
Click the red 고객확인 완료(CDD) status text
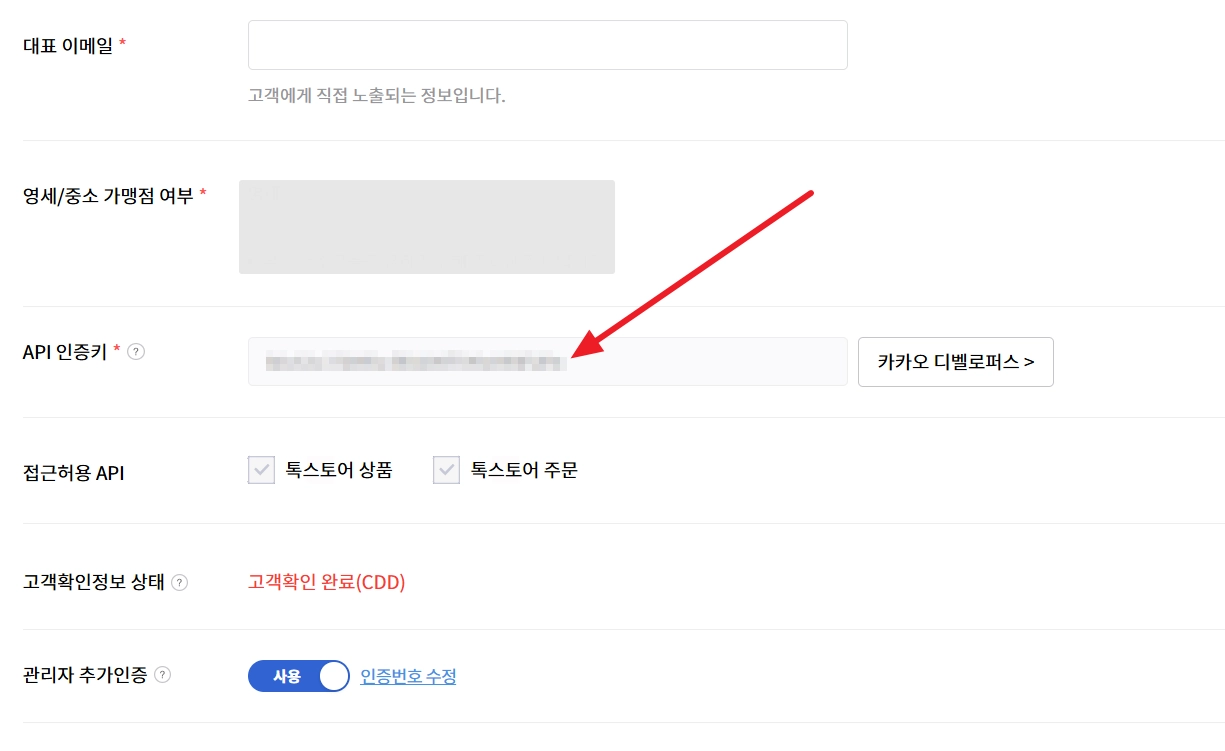coord(326,582)
